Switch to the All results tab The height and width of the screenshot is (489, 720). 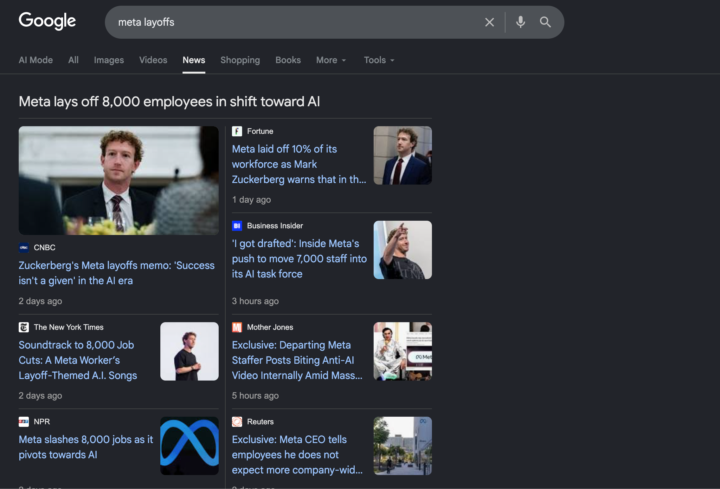coord(73,60)
